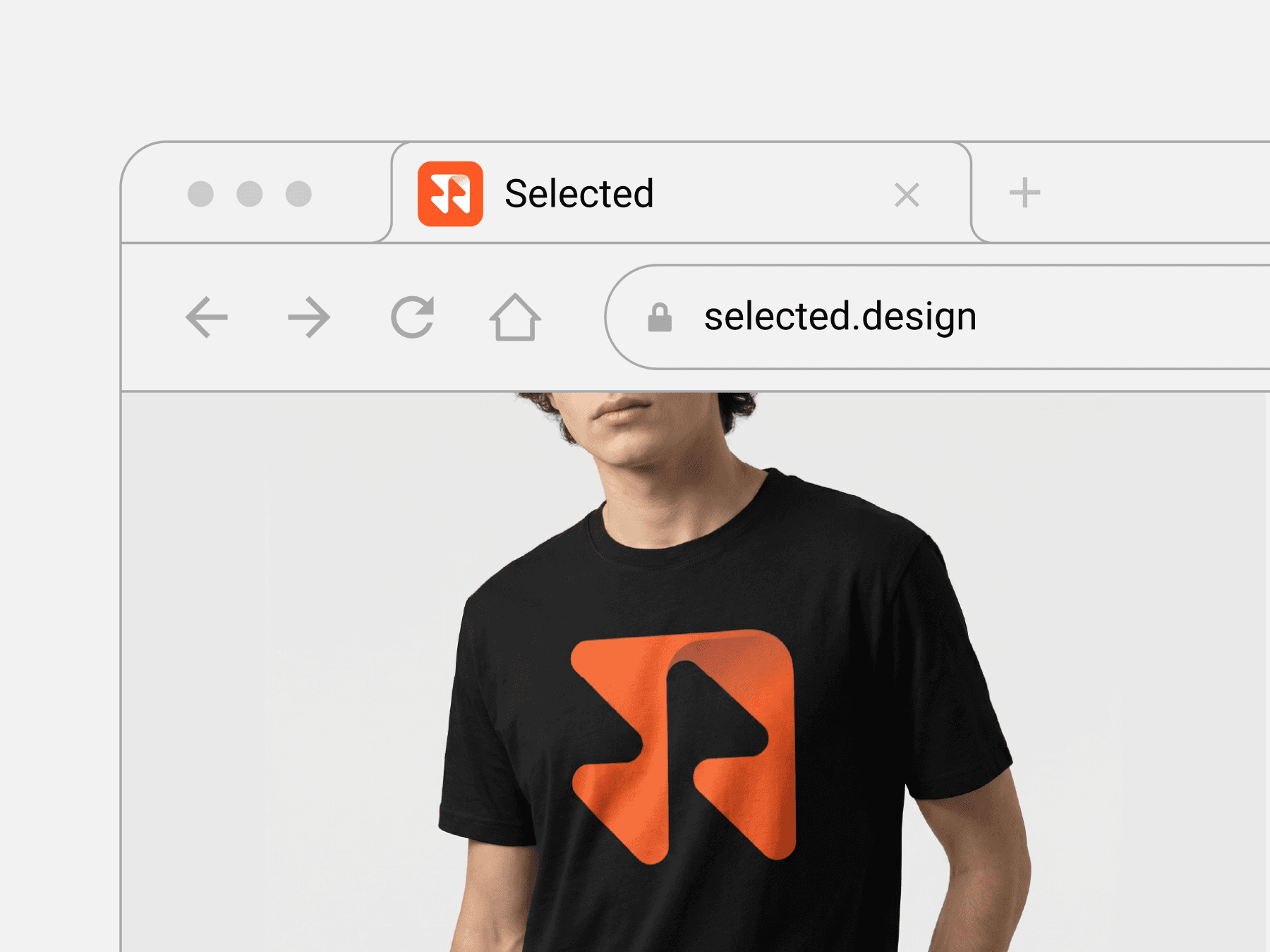Go forward with the right arrow button
Viewport: 1270px width, 952px height.
pos(309,317)
